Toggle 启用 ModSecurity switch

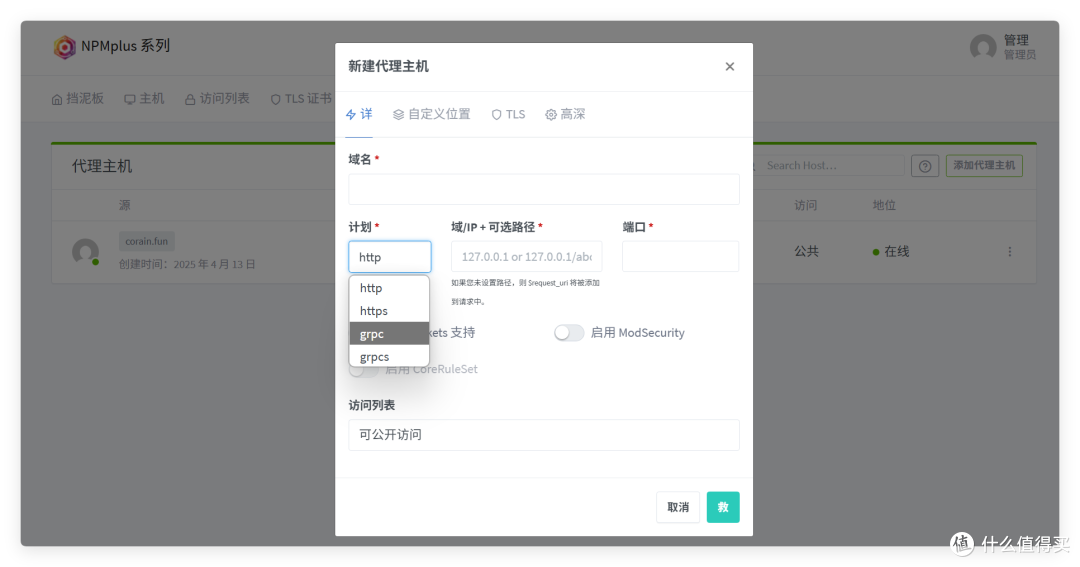[x=569, y=333]
